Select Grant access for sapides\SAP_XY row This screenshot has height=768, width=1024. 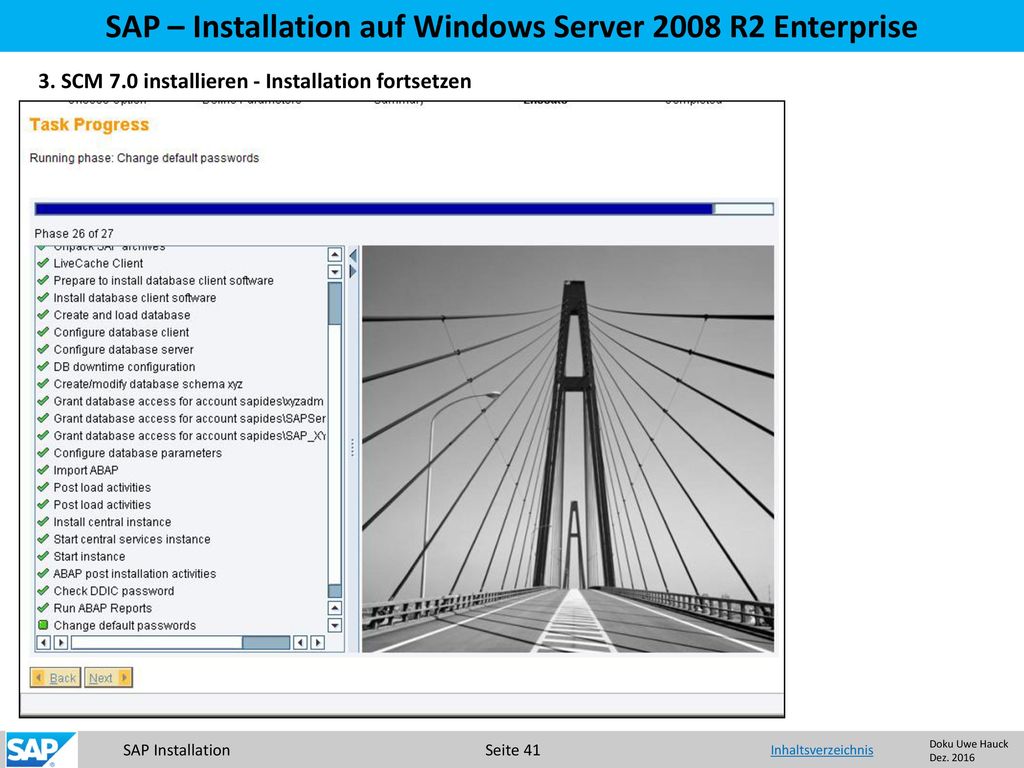[x=189, y=436]
